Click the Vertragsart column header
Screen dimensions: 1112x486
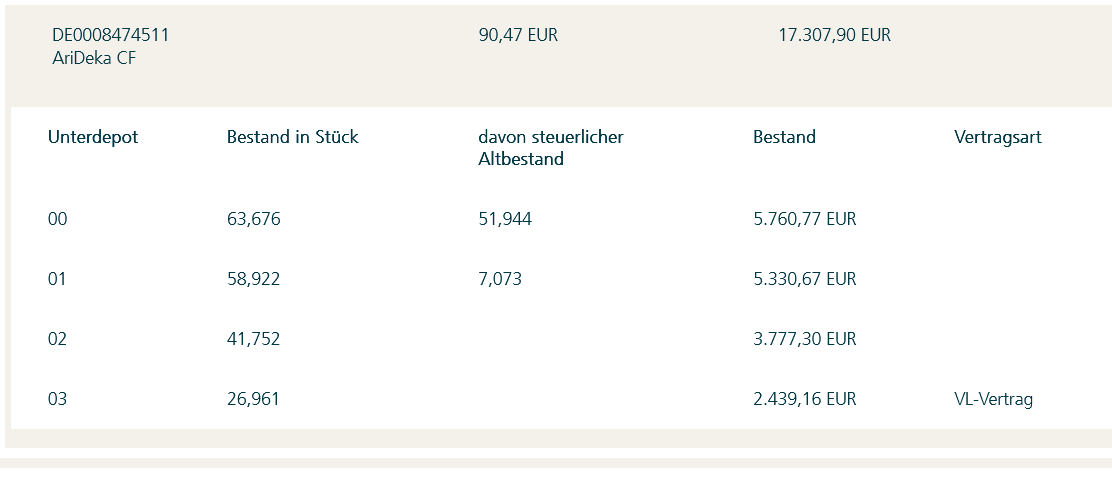997,138
